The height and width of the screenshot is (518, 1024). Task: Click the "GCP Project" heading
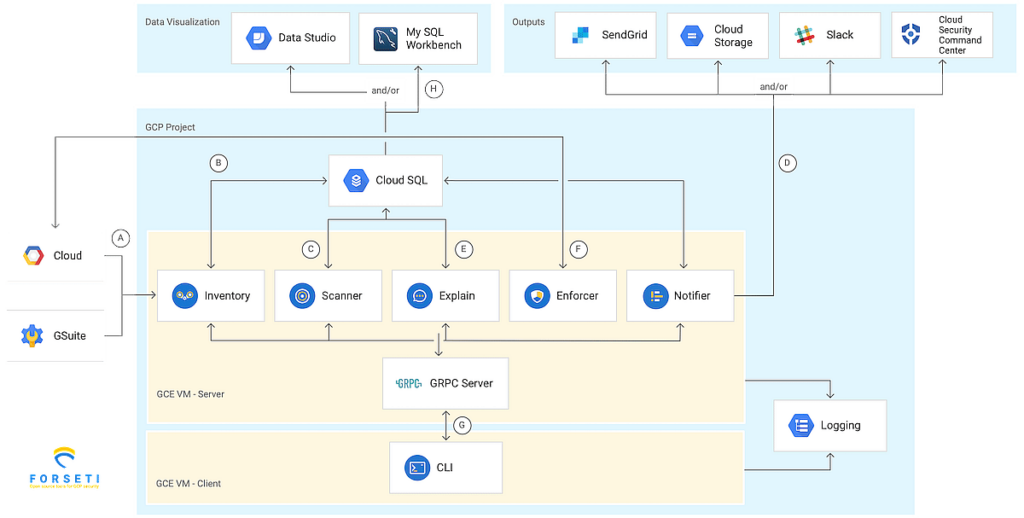pyautogui.click(x=170, y=127)
